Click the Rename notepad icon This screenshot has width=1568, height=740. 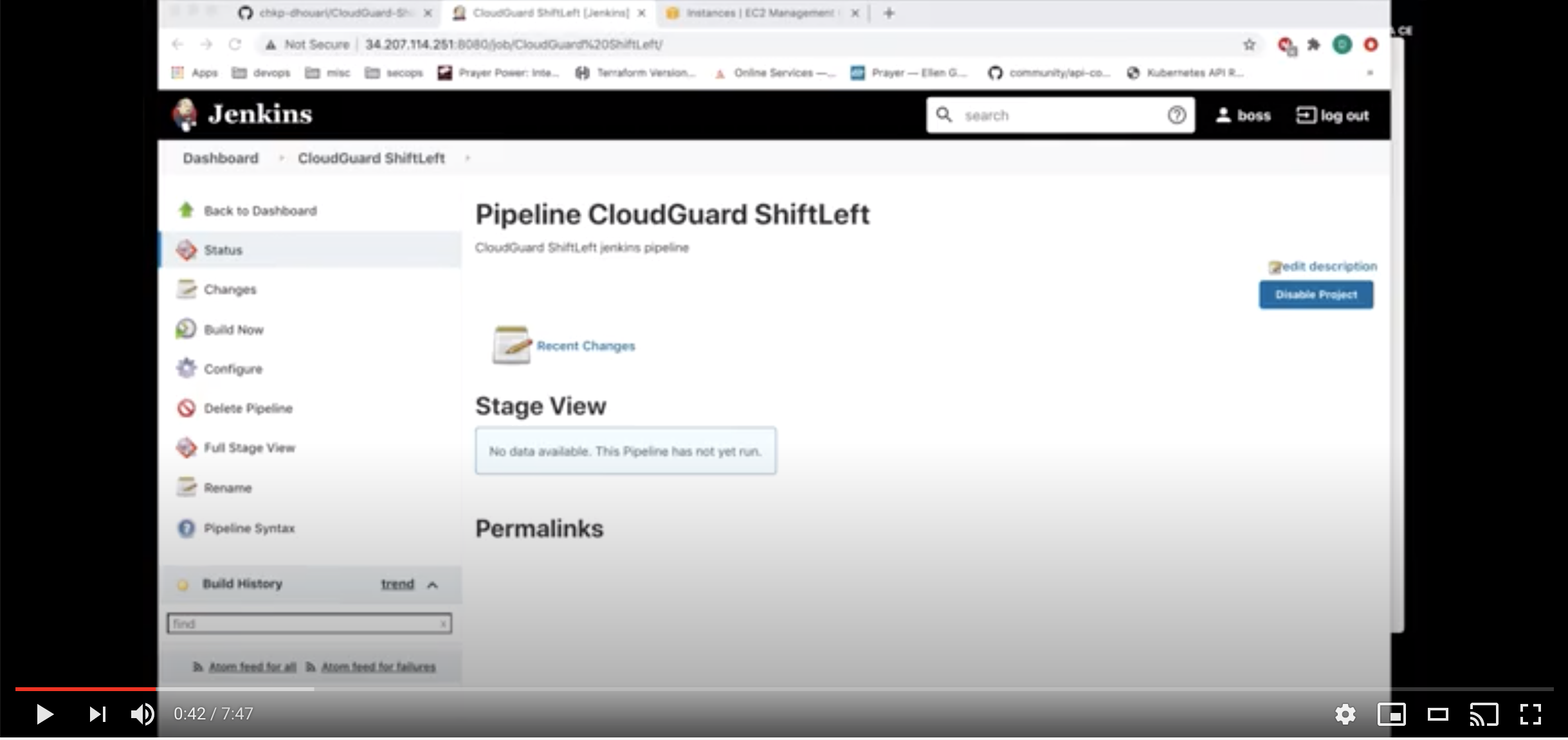[x=186, y=487]
